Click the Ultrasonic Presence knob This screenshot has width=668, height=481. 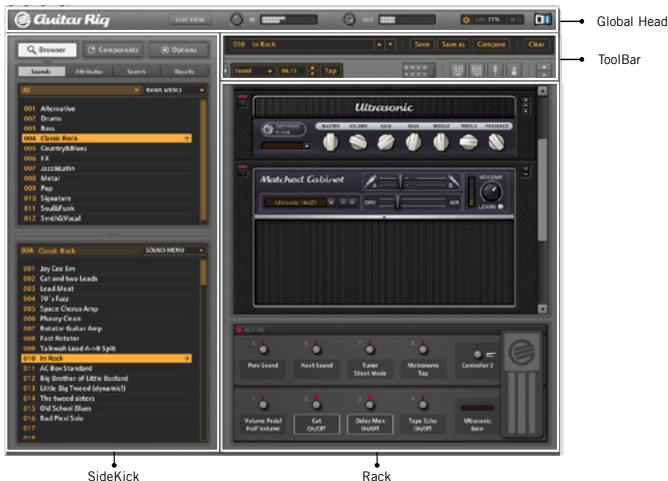pyautogui.click(x=496, y=142)
